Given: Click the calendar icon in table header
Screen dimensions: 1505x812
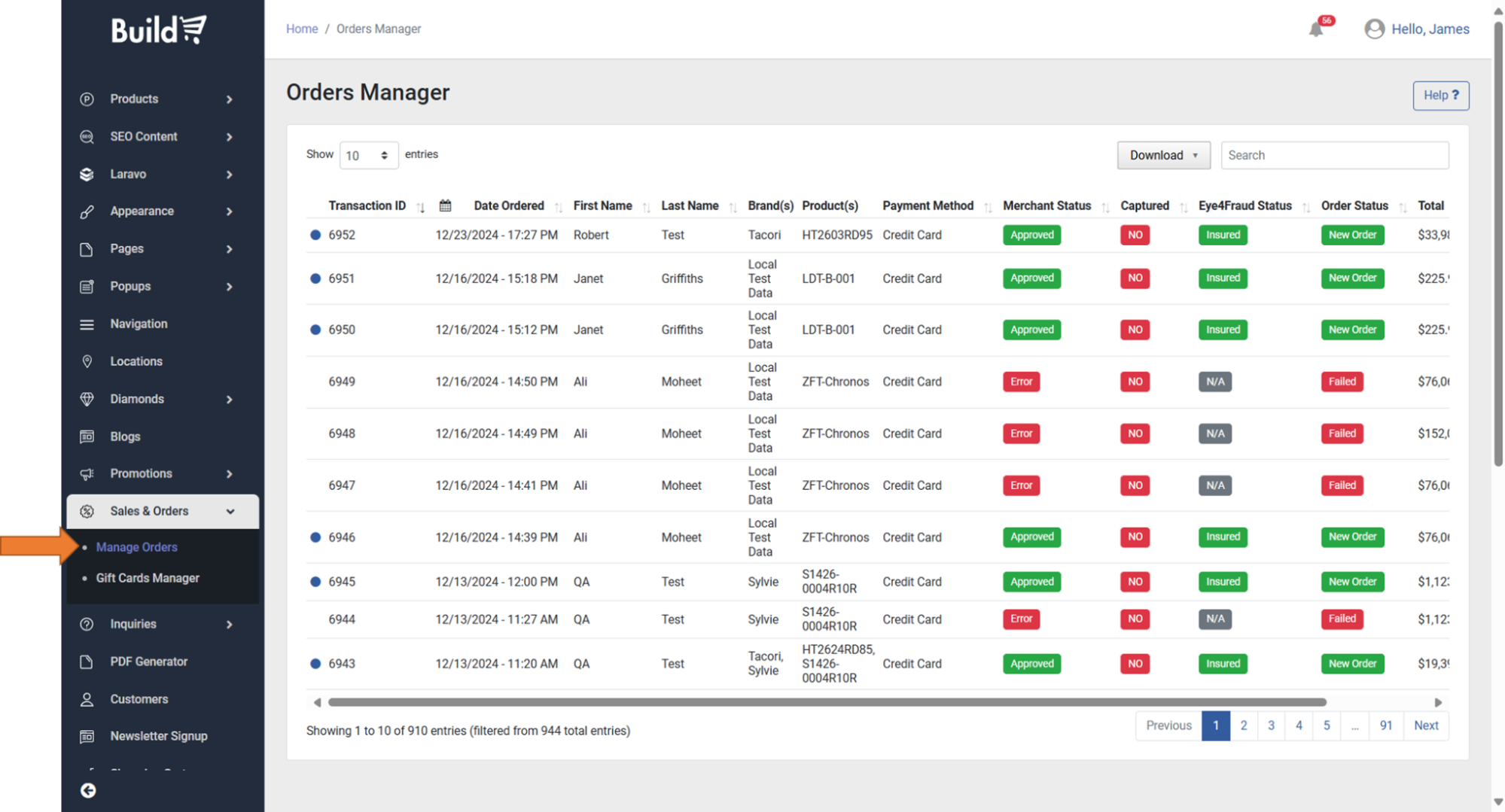Looking at the screenshot, I should pyautogui.click(x=445, y=205).
